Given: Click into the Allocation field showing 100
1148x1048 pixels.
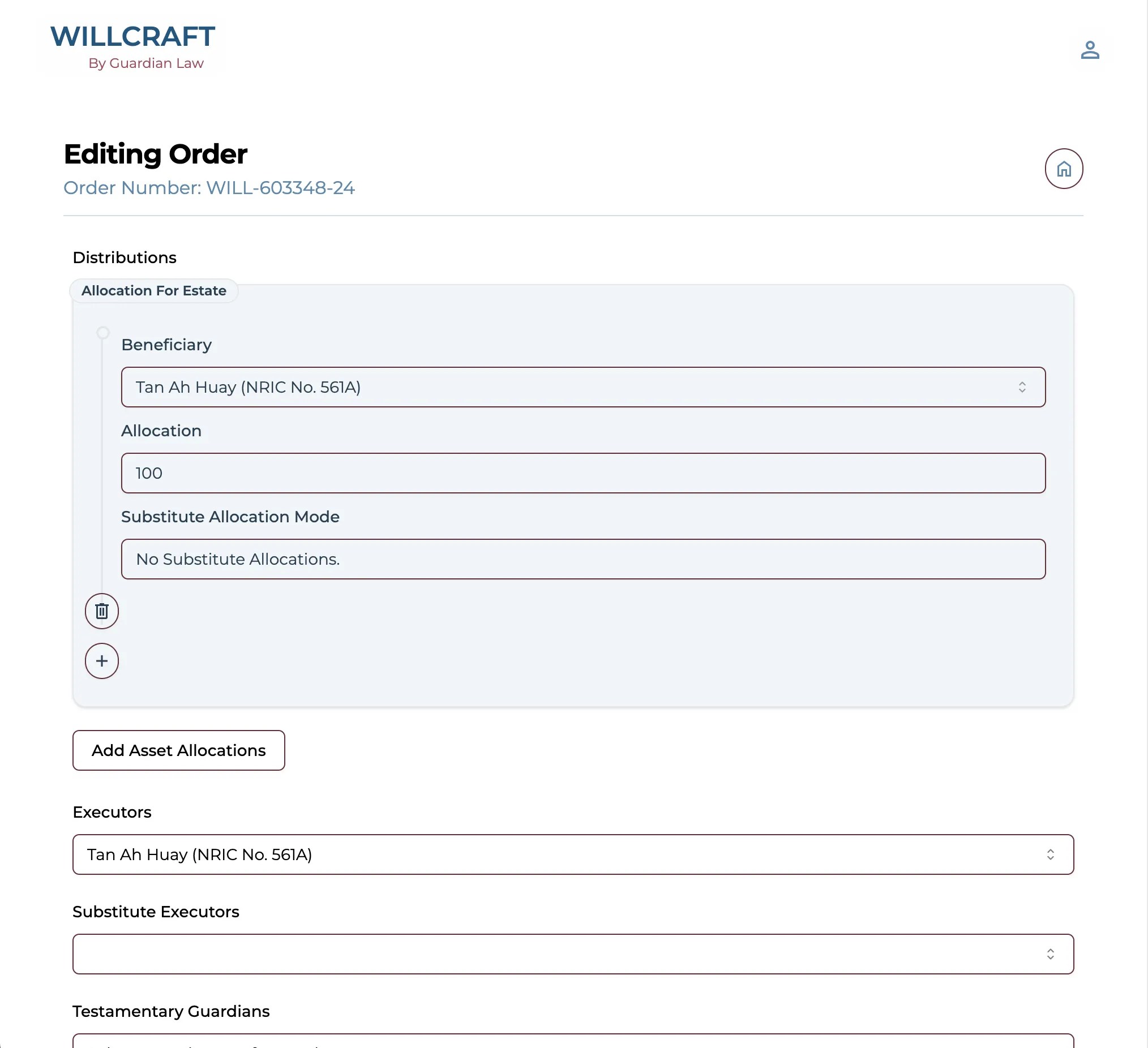Looking at the screenshot, I should [x=582, y=473].
